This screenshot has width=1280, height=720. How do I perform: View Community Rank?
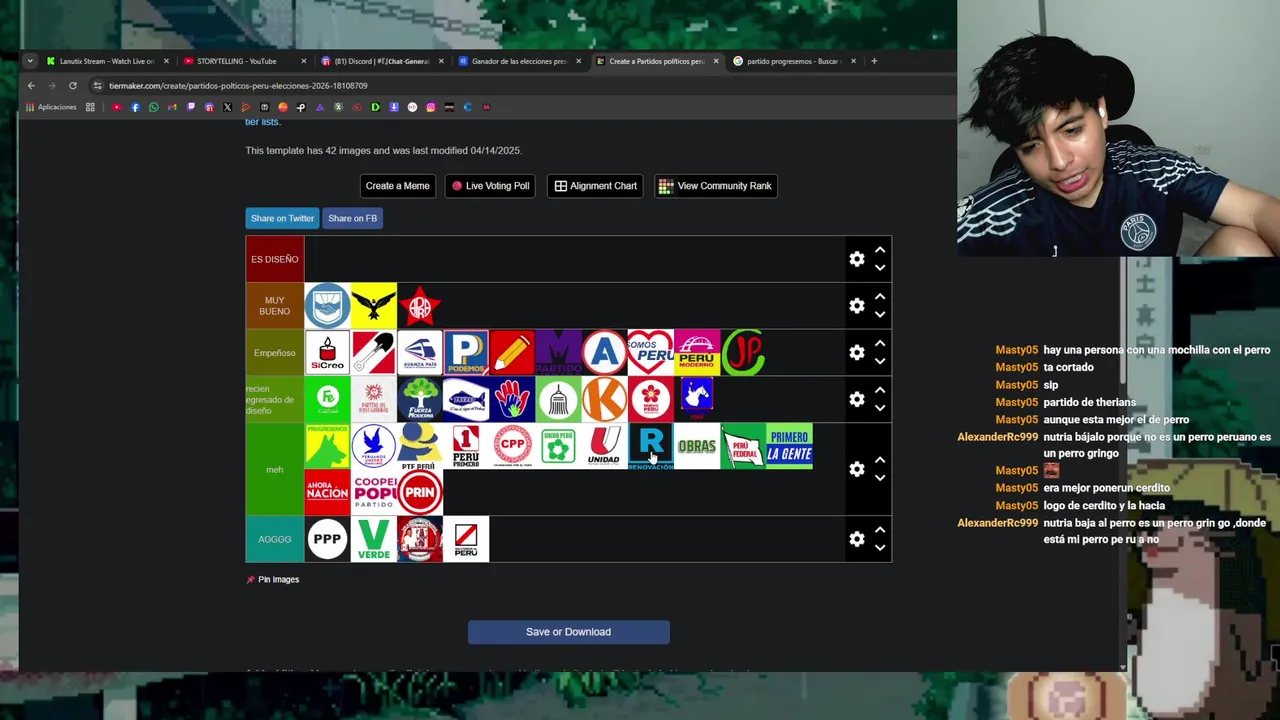pyautogui.click(x=715, y=186)
